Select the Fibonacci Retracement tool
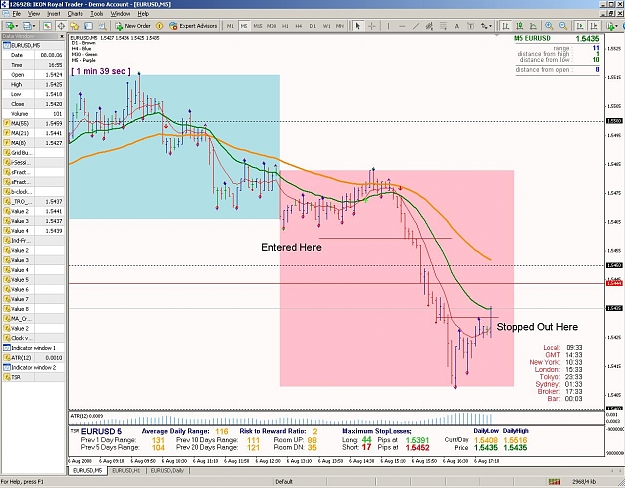 pos(443,26)
